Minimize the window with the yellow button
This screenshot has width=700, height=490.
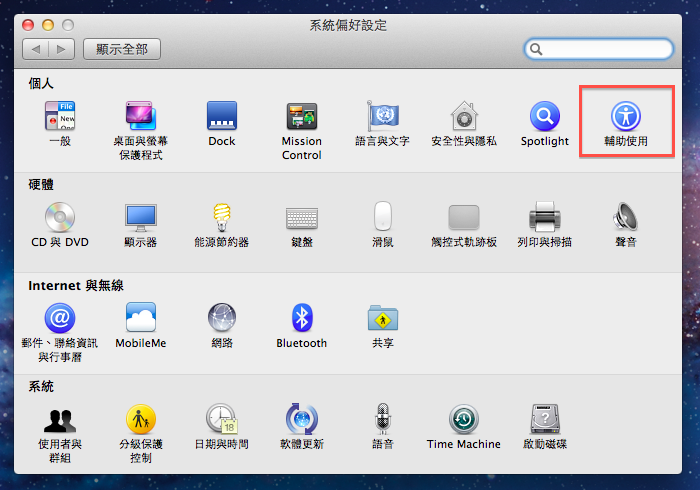tap(48, 25)
